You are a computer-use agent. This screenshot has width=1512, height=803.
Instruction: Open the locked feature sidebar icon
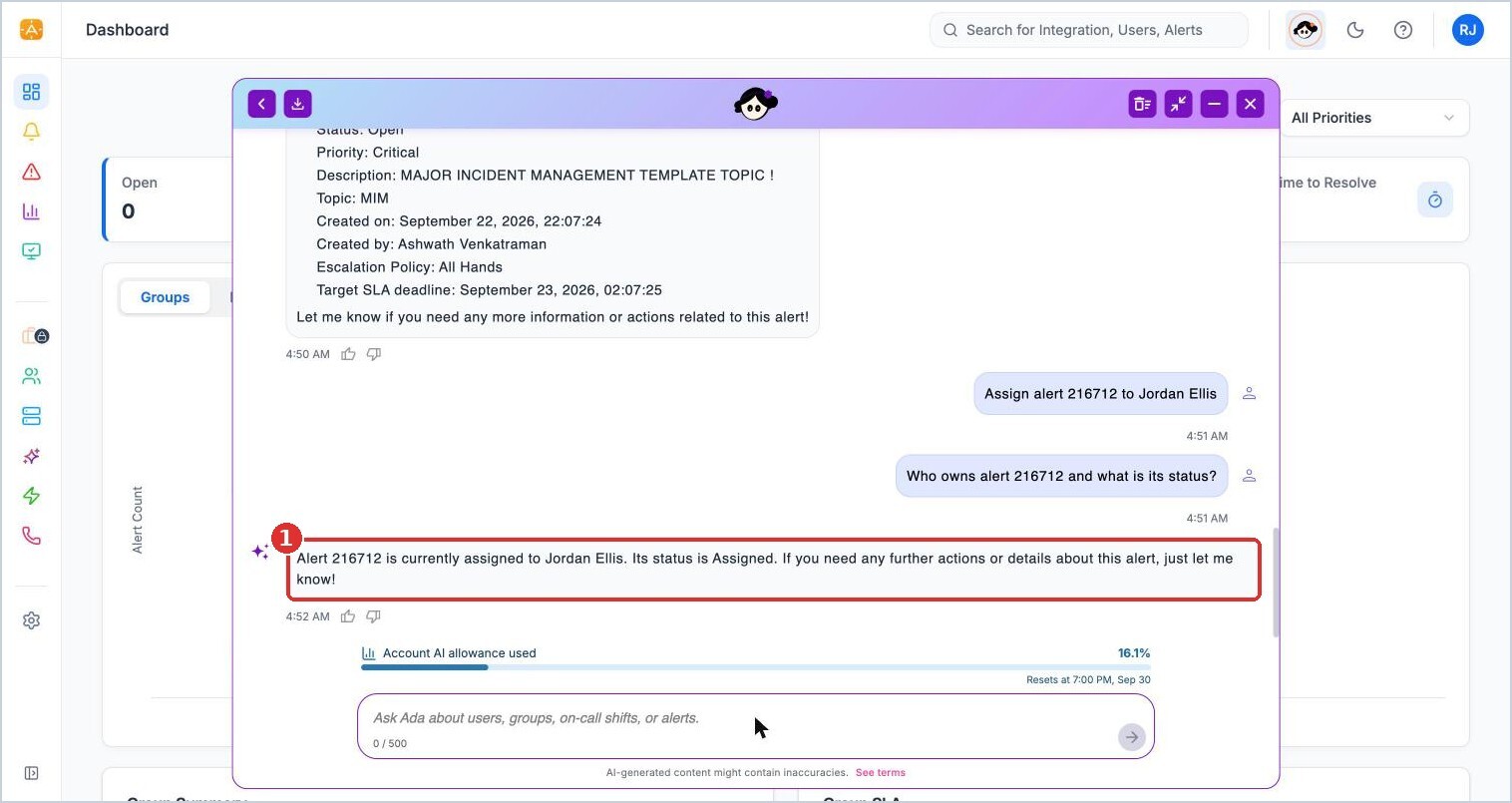click(x=35, y=336)
